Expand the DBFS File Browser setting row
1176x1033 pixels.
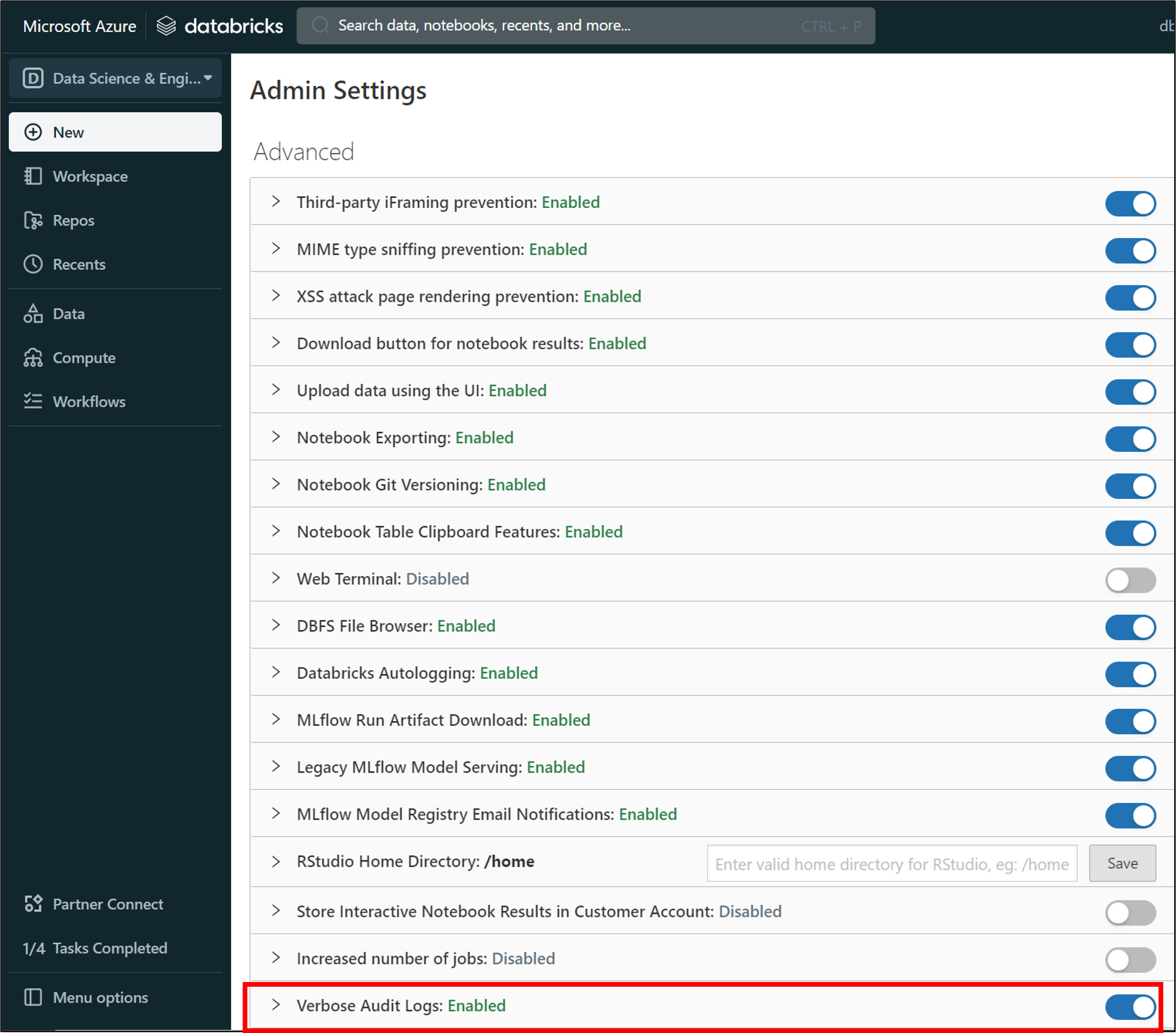276,625
